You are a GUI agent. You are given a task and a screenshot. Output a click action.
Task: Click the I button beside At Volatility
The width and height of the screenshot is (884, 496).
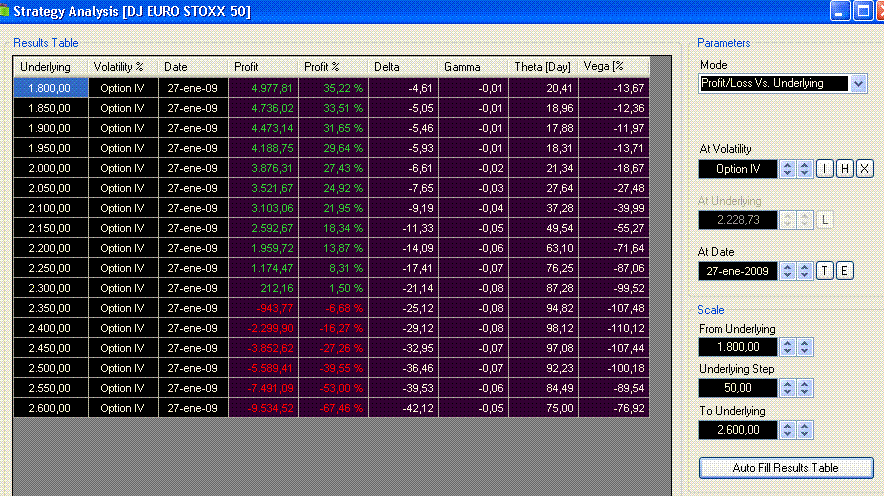824,169
